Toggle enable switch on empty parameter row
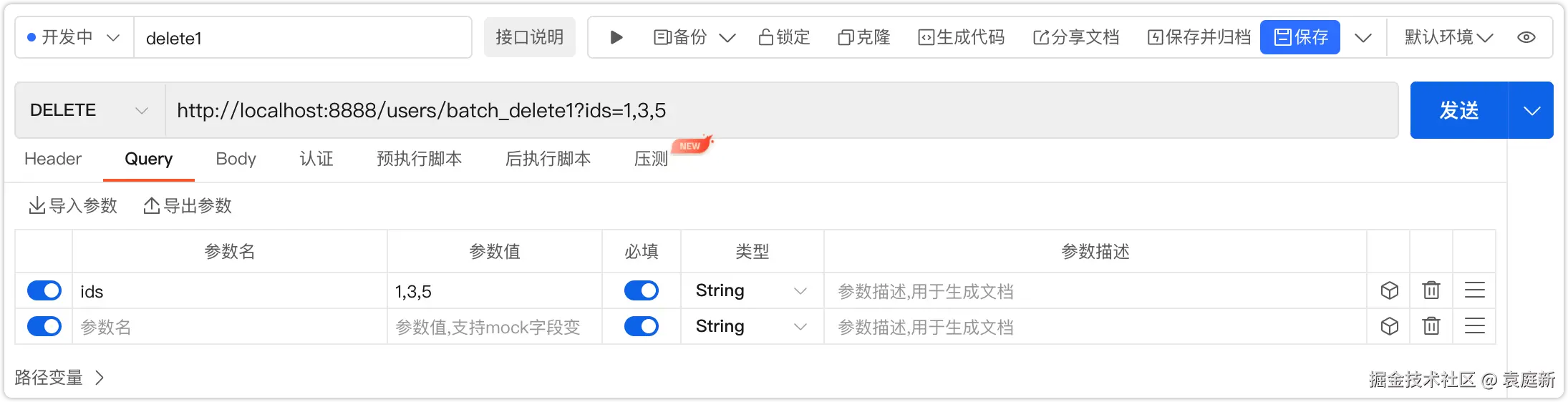This screenshot has height=402, width=1568. pos(44,326)
